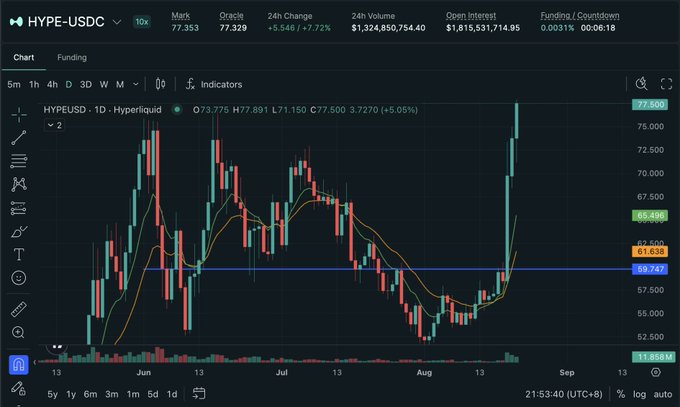Click the 24h Volume value $1,324,850,754.40

click(388, 28)
